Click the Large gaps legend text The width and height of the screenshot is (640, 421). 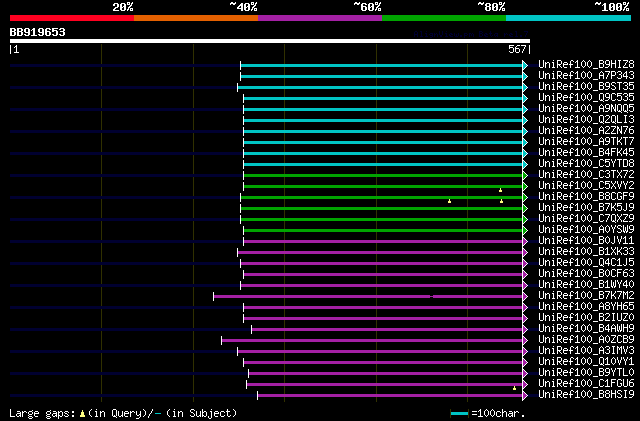(x=42, y=414)
